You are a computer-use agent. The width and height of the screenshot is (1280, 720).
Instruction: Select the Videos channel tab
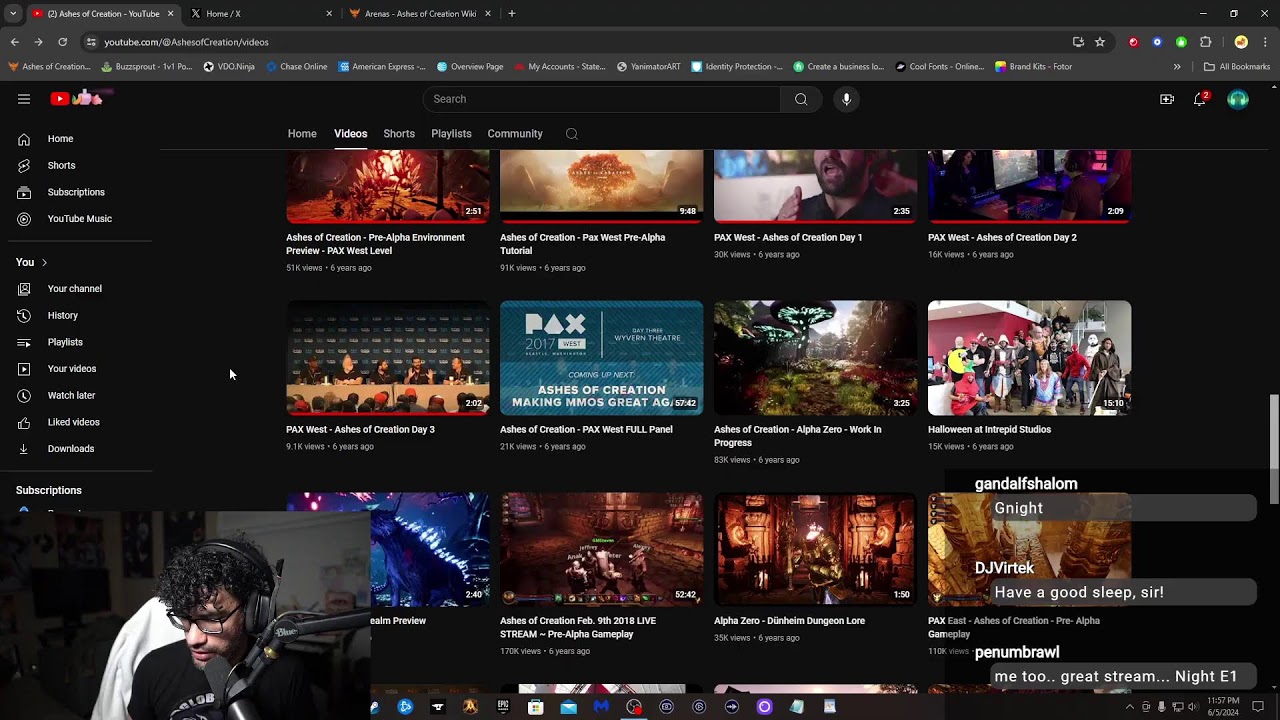tap(350, 134)
